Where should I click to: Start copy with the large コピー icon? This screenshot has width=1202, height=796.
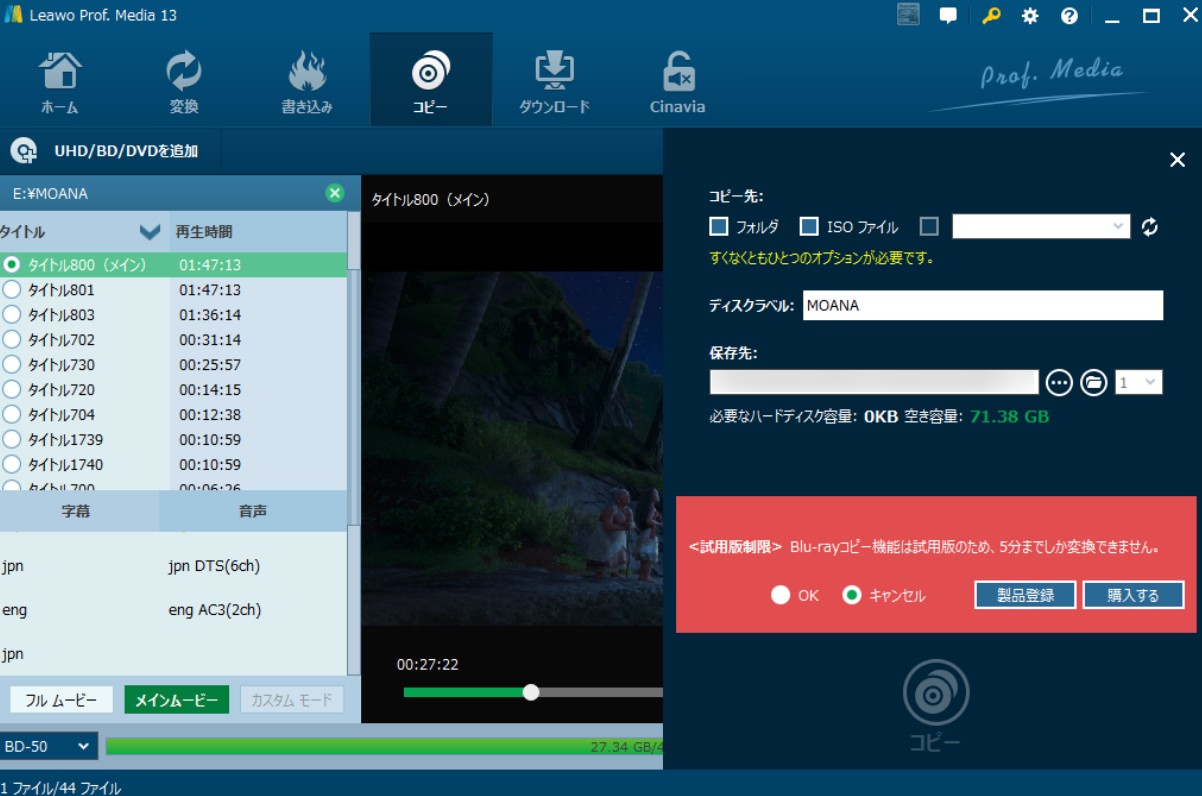(936, 705)
